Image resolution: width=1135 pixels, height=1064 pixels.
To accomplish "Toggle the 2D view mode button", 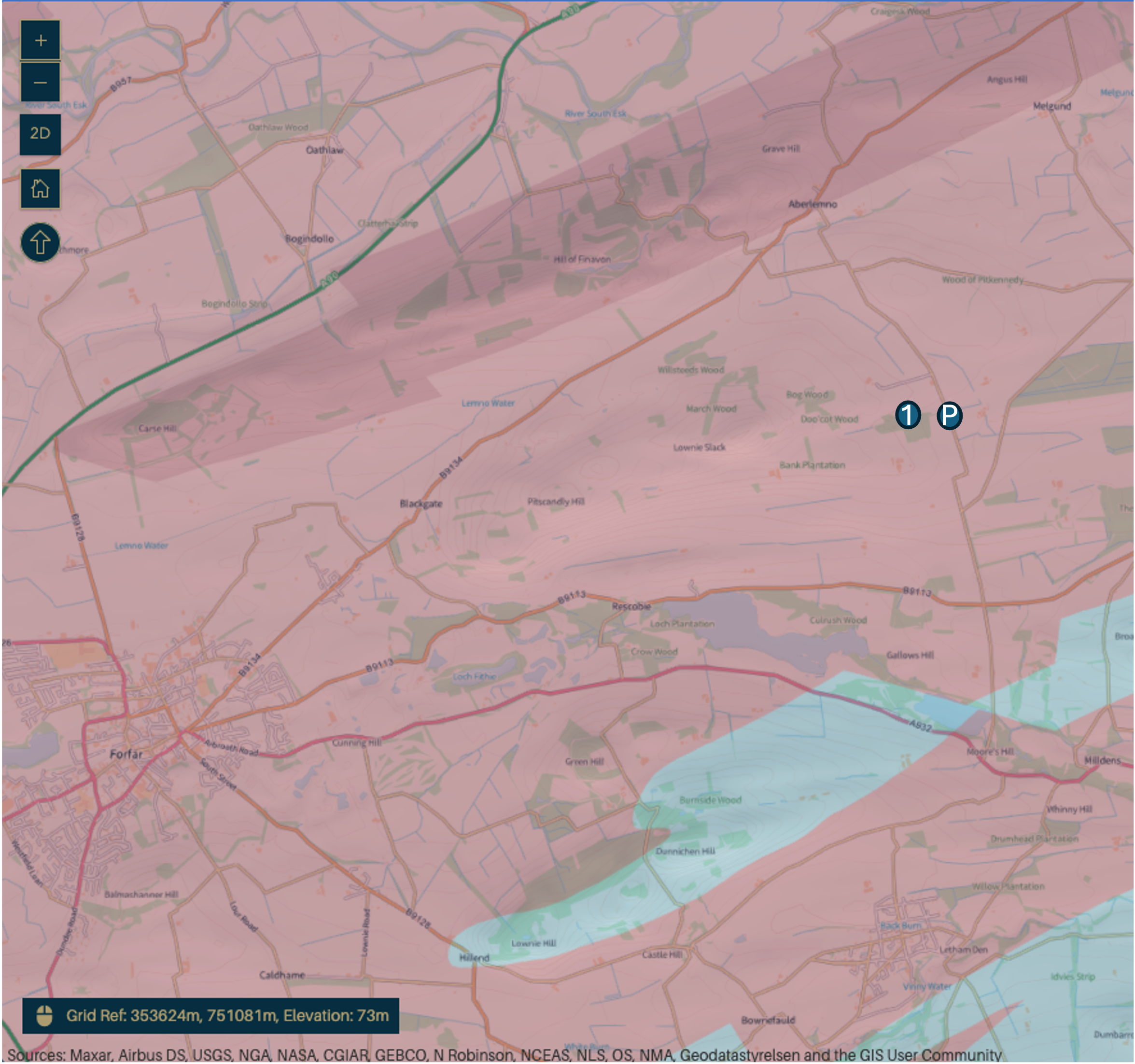I will click(x=40, y=134).
